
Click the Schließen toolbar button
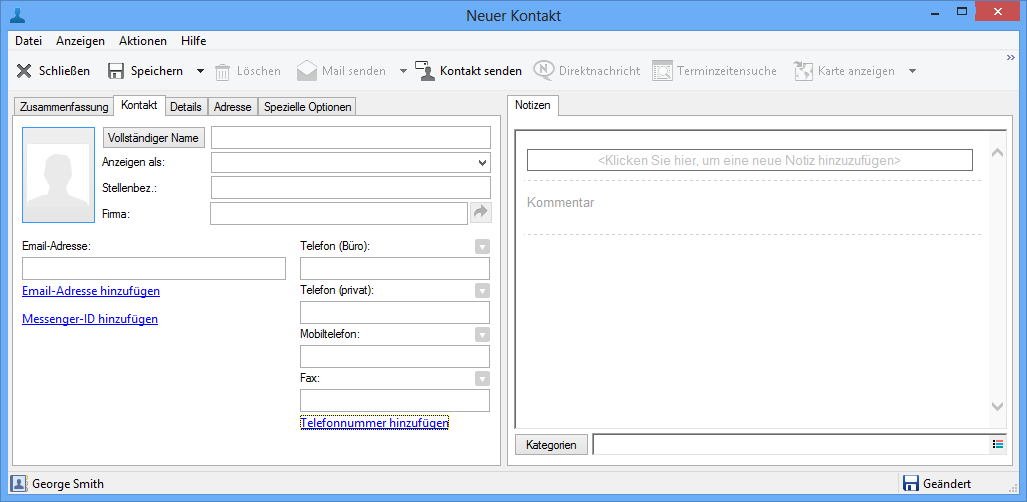(53, 71)
